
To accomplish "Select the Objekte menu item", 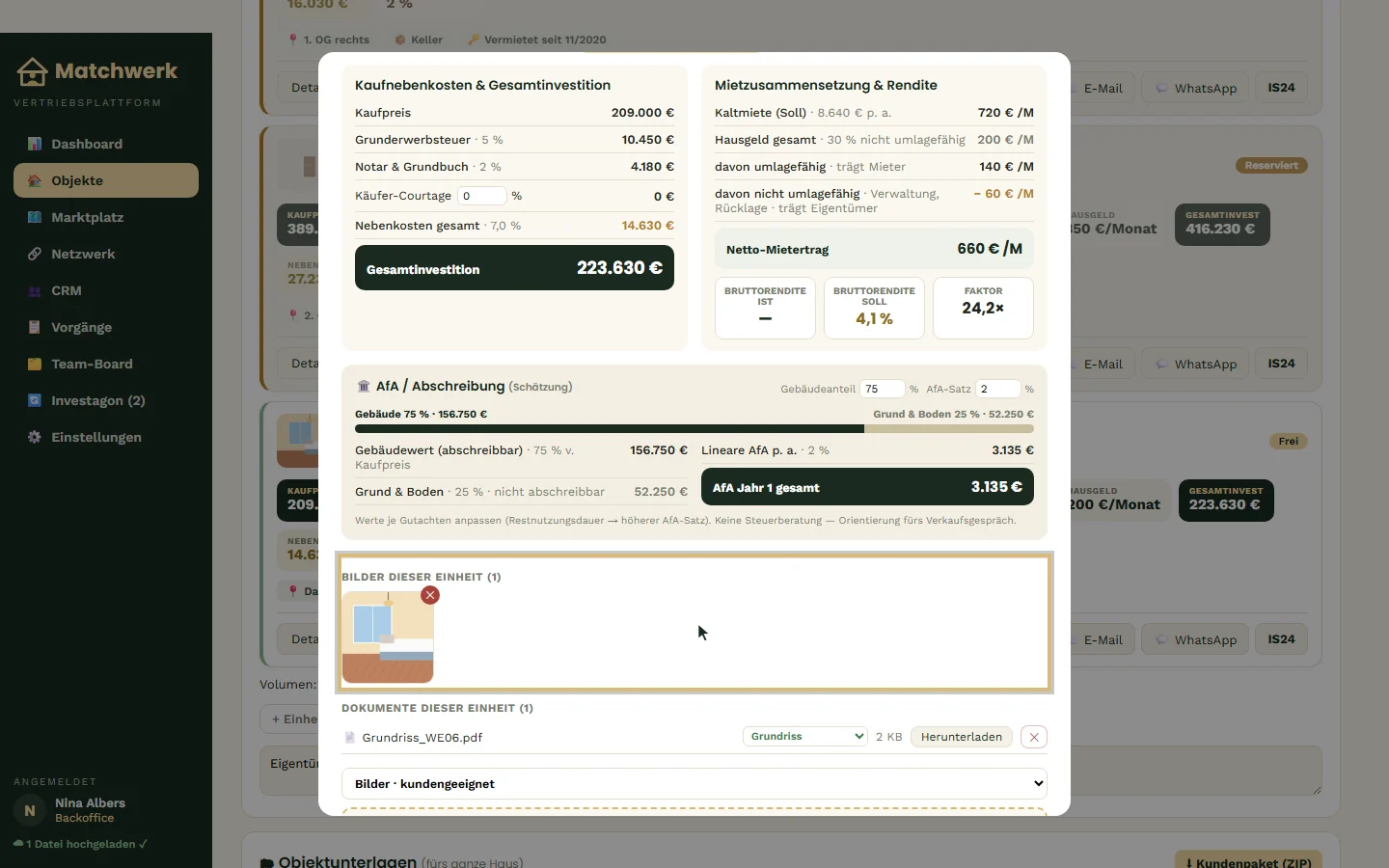I will point(106,180).
